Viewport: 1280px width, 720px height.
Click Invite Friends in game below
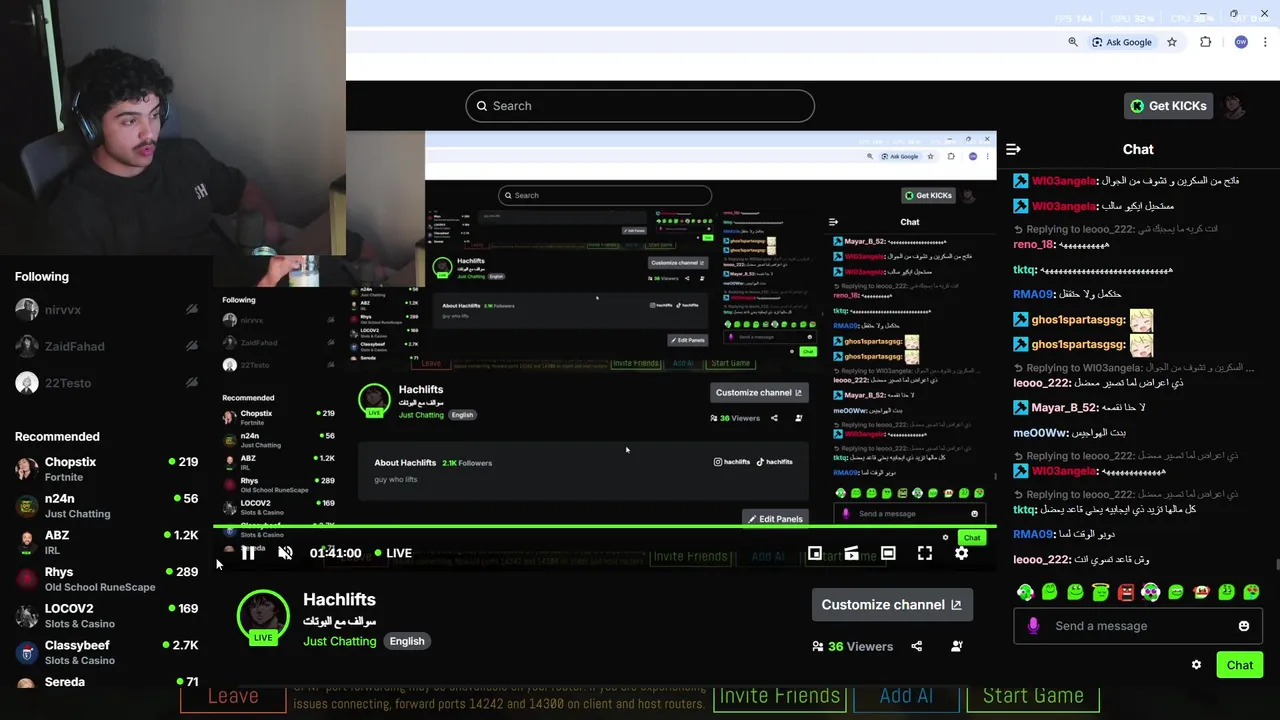(x=779, y=697)
